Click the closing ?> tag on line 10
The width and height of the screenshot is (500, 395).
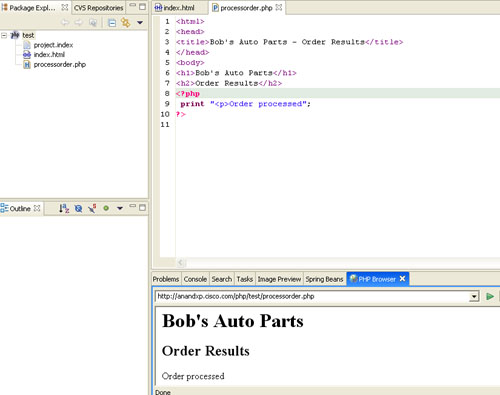coord(180,114)
